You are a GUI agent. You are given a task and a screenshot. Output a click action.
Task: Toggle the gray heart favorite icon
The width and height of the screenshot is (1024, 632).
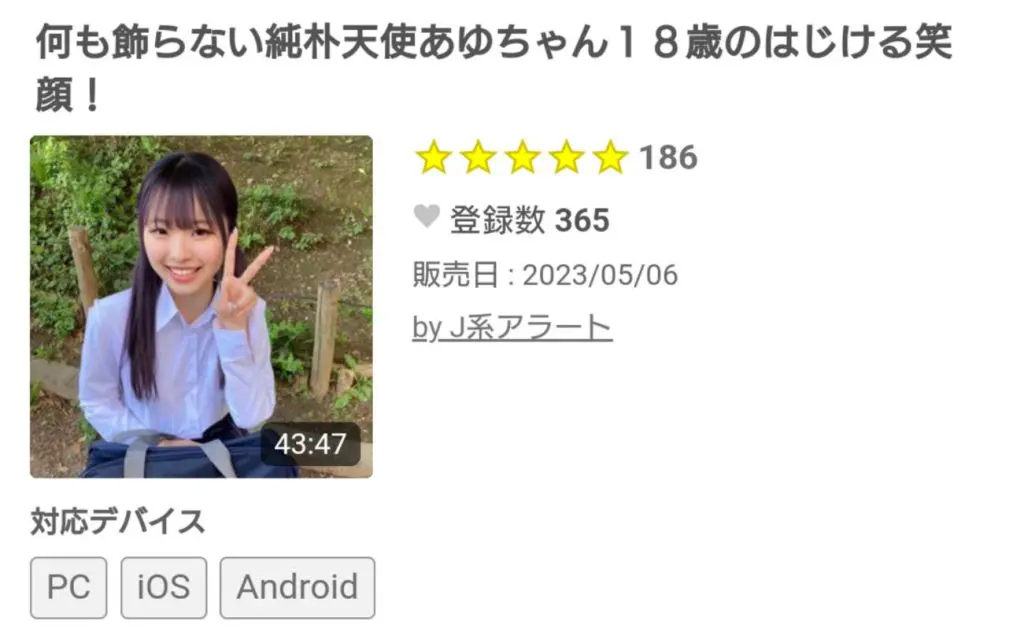click(427, 216)
